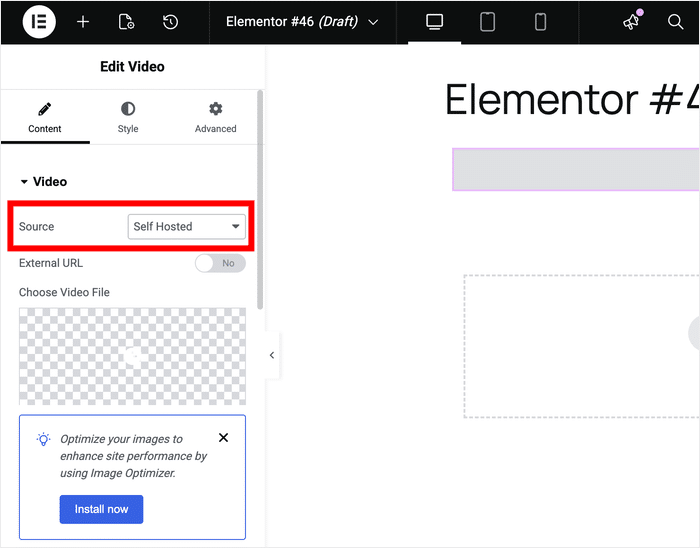Click the Elementor logo menu icon
Image resolution: width=700 pixels, height=548 pixels.
pos(39,21)
